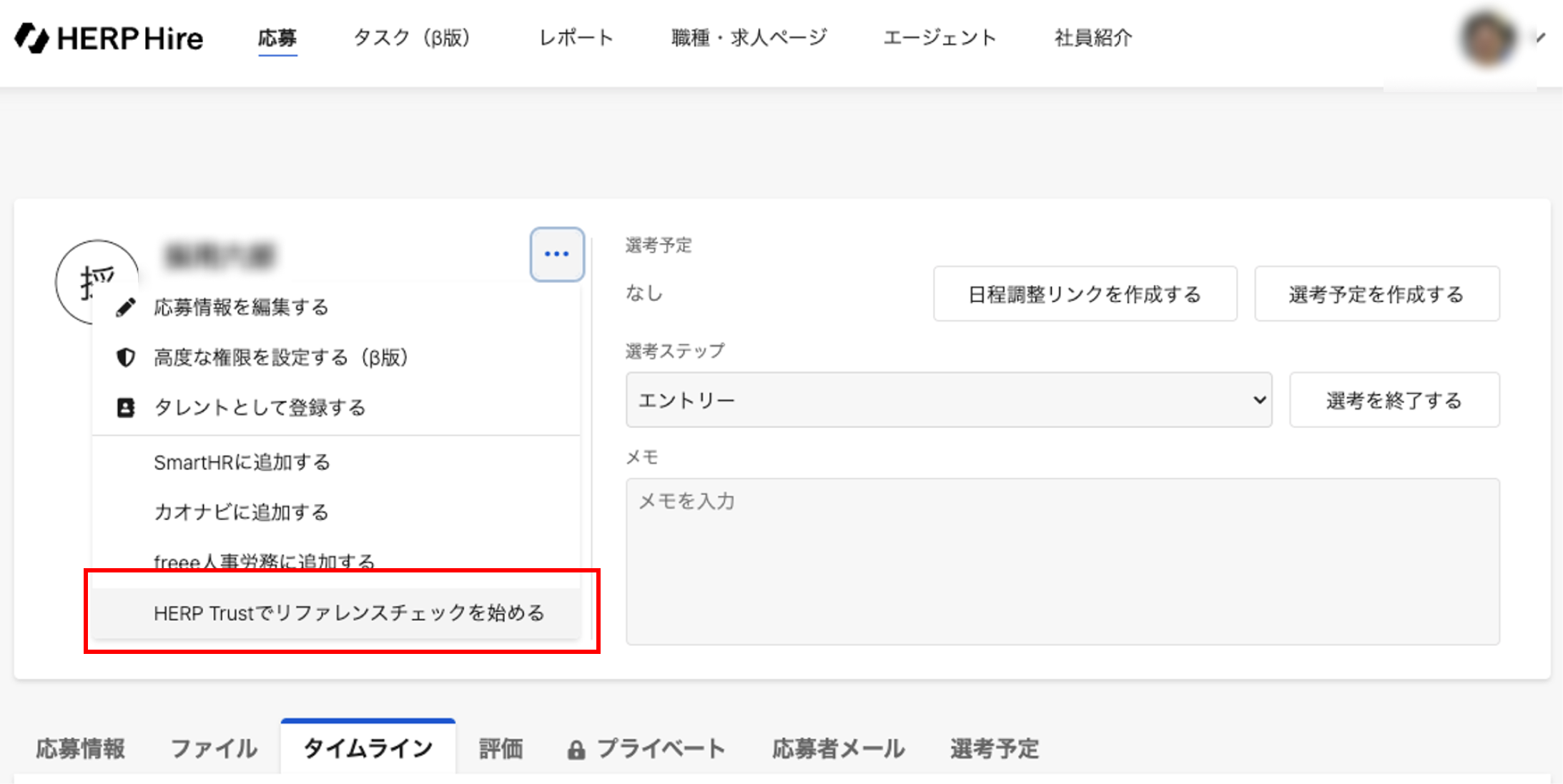Click the talent registration contact icon

(x=126, y=407)
